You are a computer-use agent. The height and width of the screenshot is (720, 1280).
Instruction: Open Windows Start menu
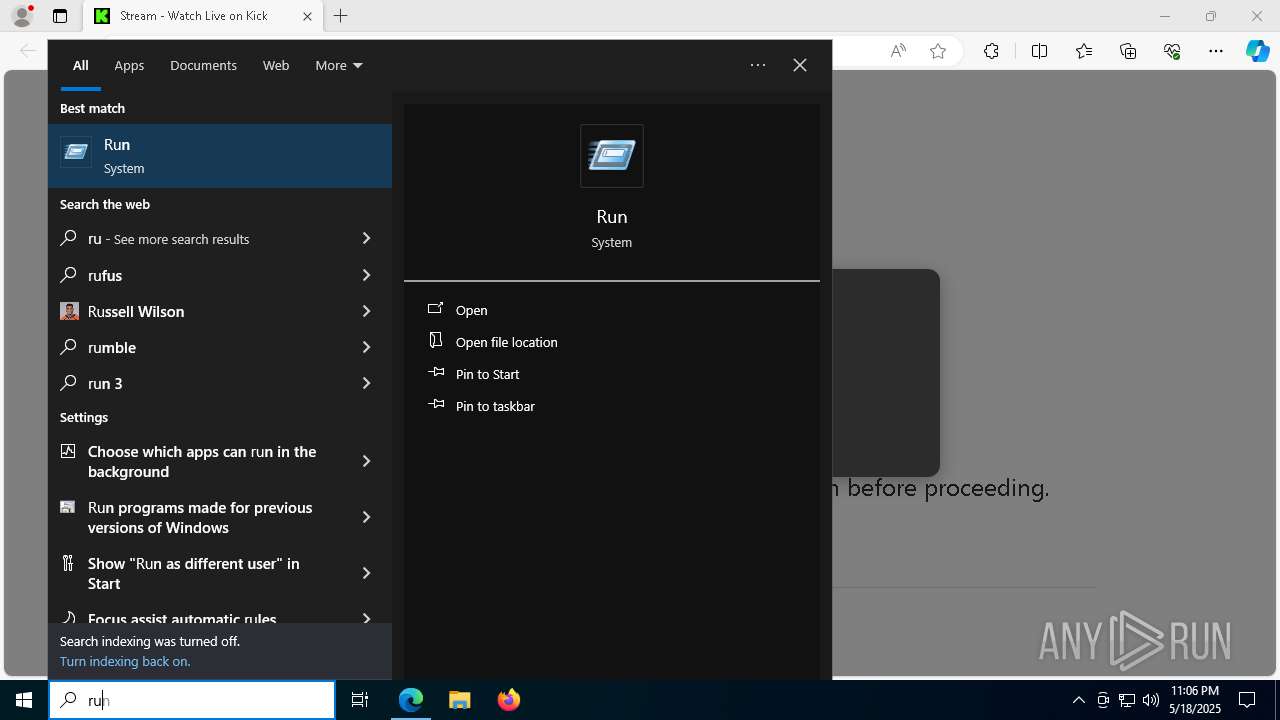click(x=24, y=700)
